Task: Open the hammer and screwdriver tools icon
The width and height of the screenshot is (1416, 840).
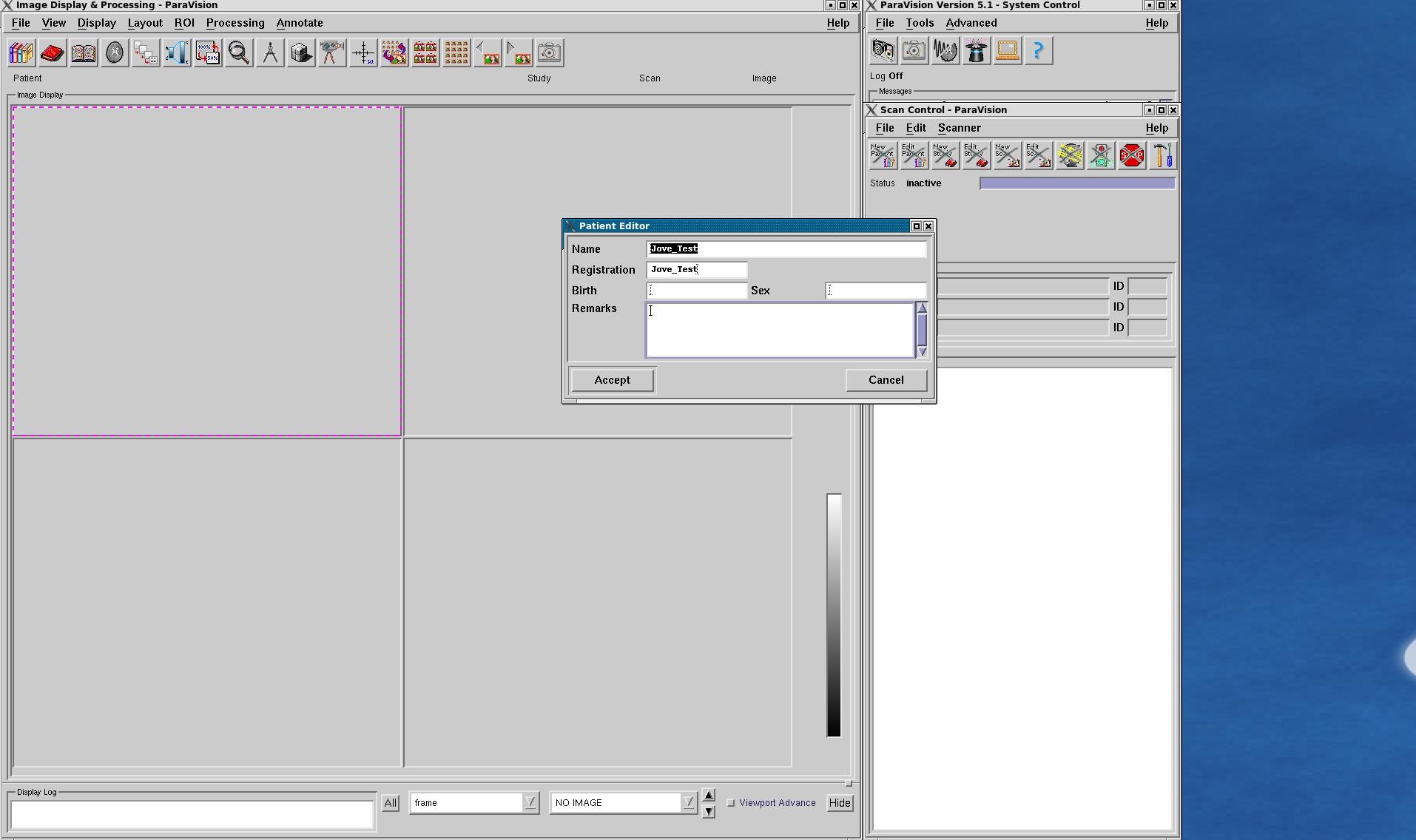Action: click(x=1162, y=156)
